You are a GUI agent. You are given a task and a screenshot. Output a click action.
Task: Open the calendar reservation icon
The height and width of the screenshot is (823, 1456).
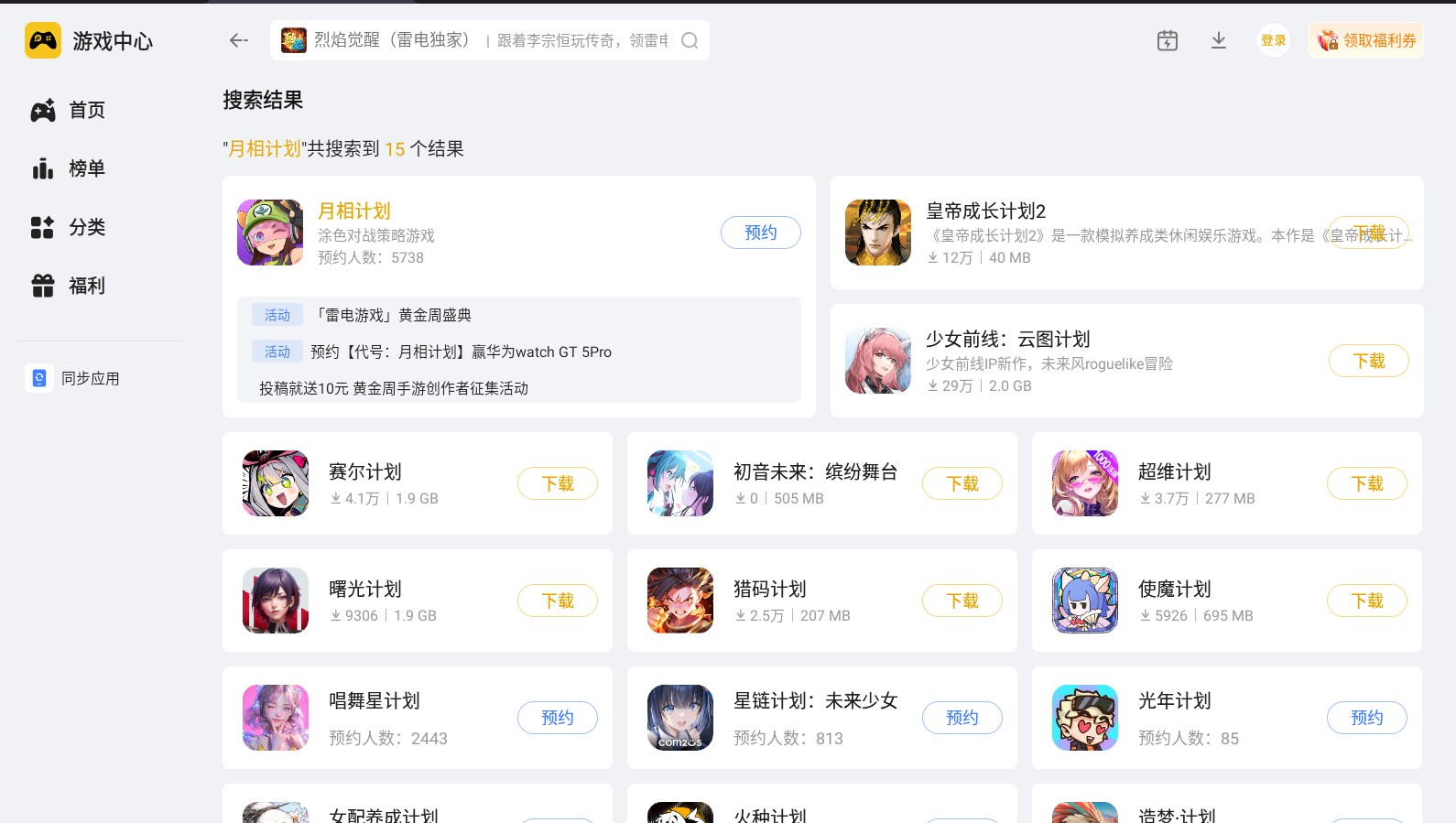(1168, 40)
